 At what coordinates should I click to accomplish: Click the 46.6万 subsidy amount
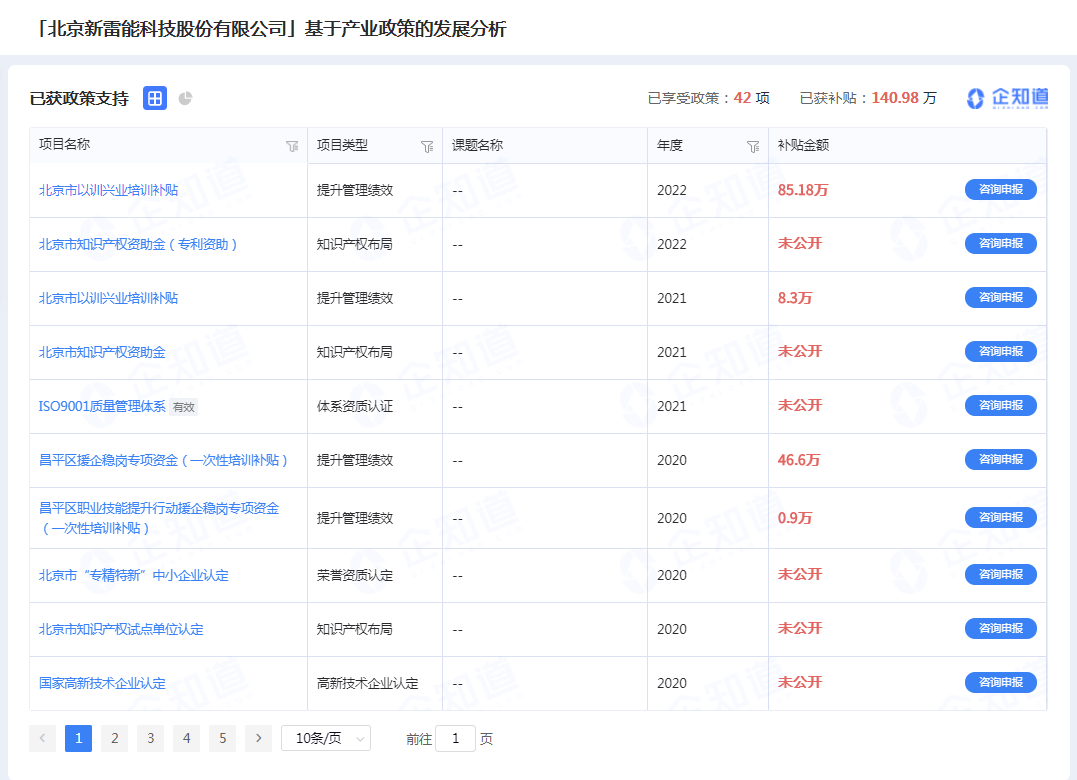pyautogui.click(x=799, y=460)
